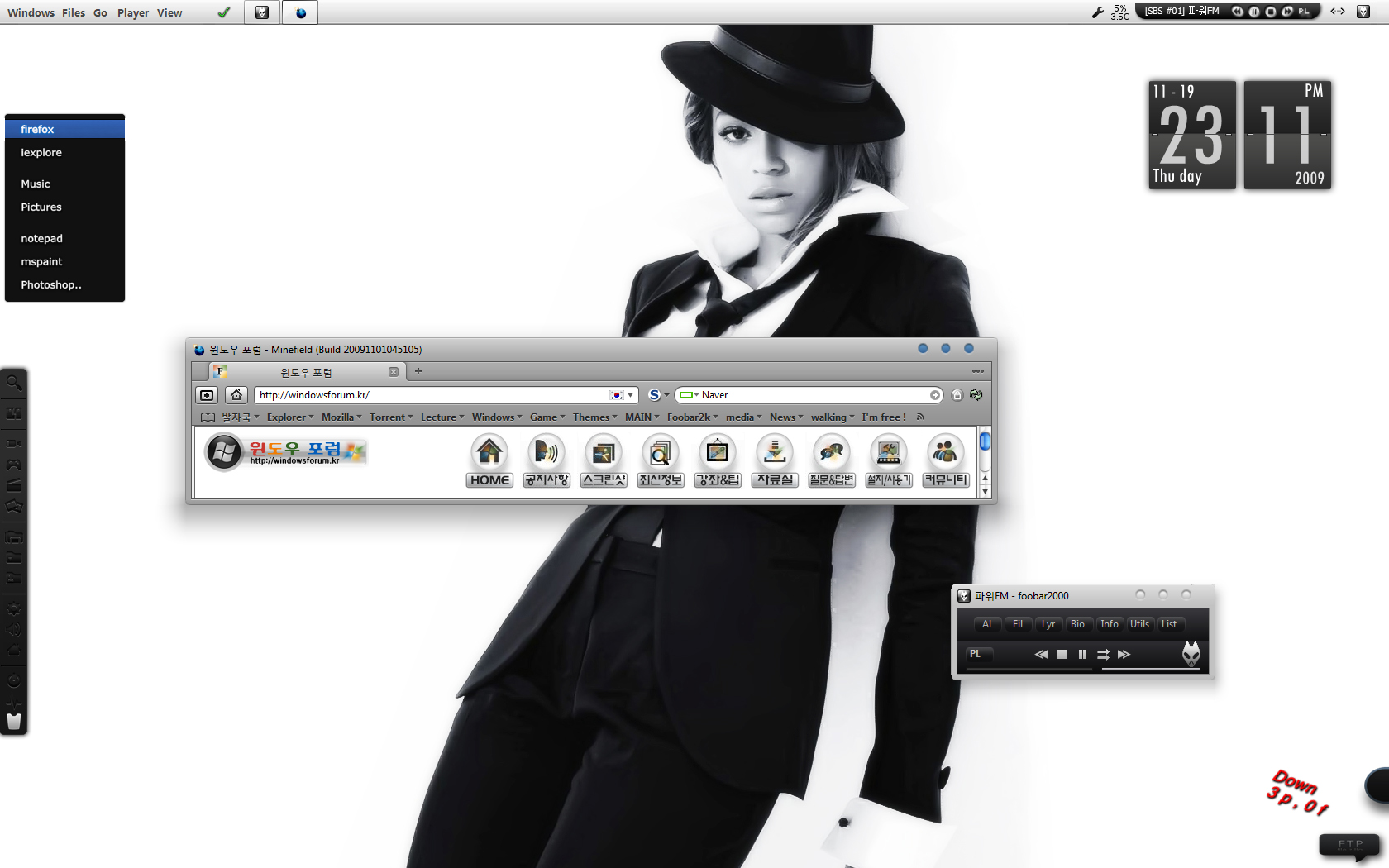Open the Files menu in top bar
The height and width of the screenshot is (868, 1389).
click(x=74, y=12)
